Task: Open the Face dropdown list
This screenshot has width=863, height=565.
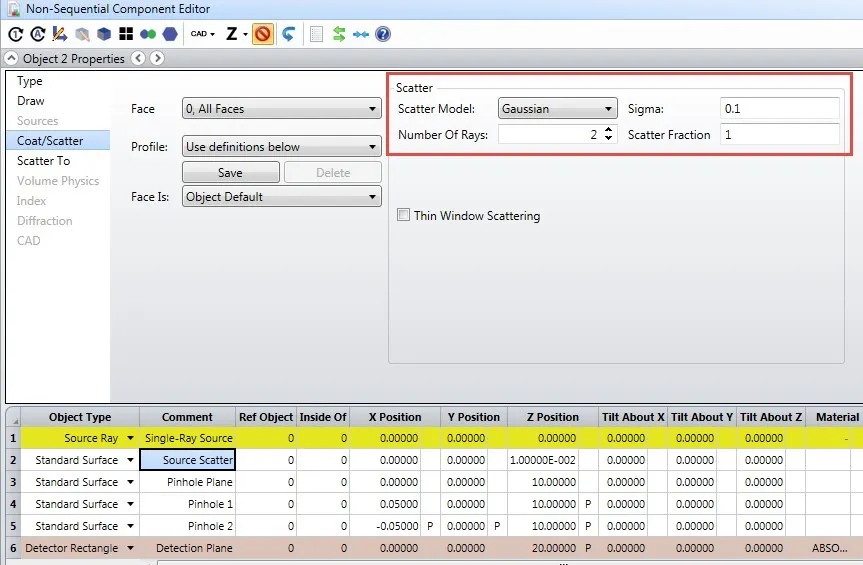Action: [x=281, y=109]
